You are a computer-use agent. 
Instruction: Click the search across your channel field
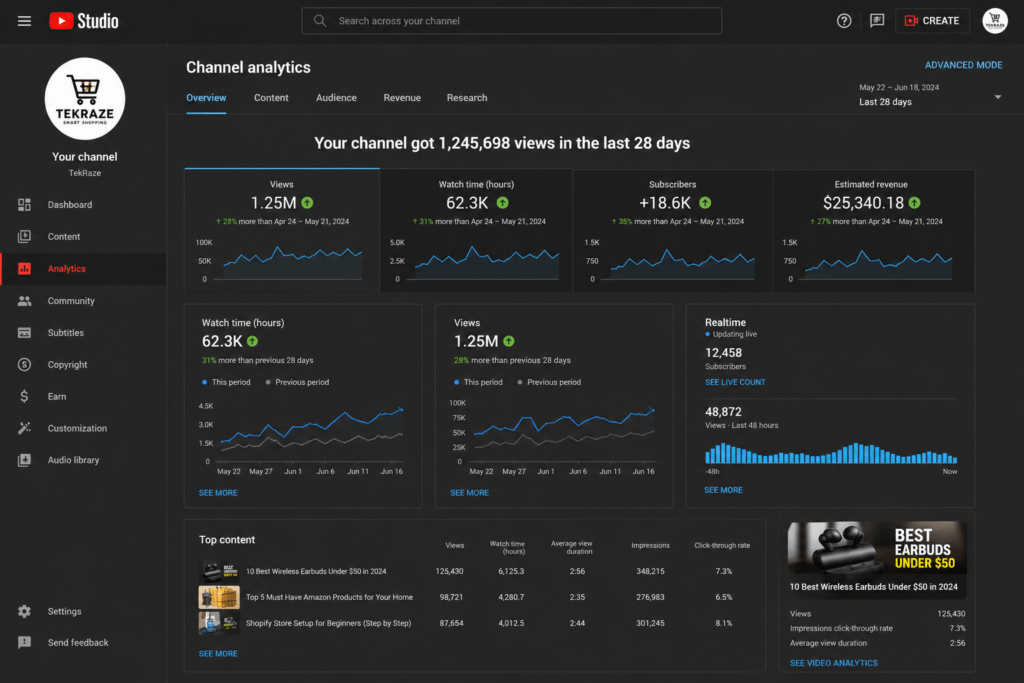[x=511, y=21]
